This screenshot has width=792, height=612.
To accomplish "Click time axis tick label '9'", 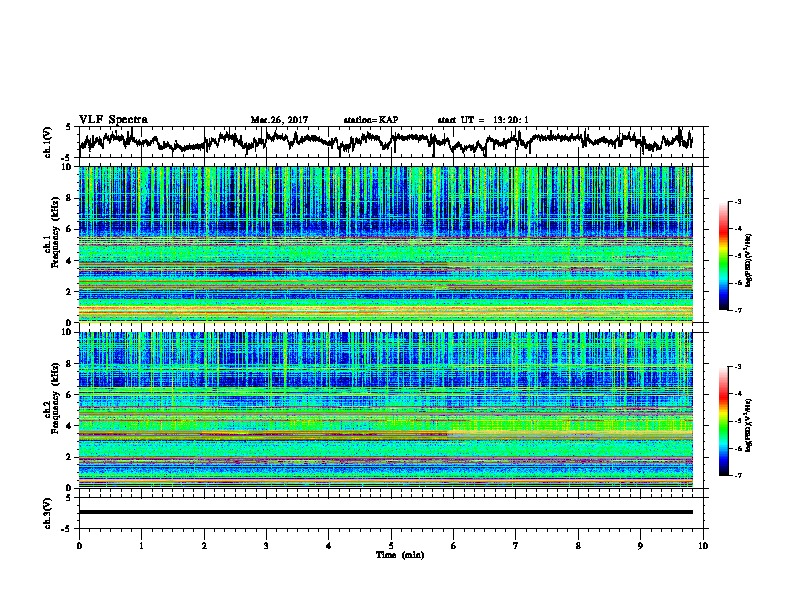I will 640,546.
